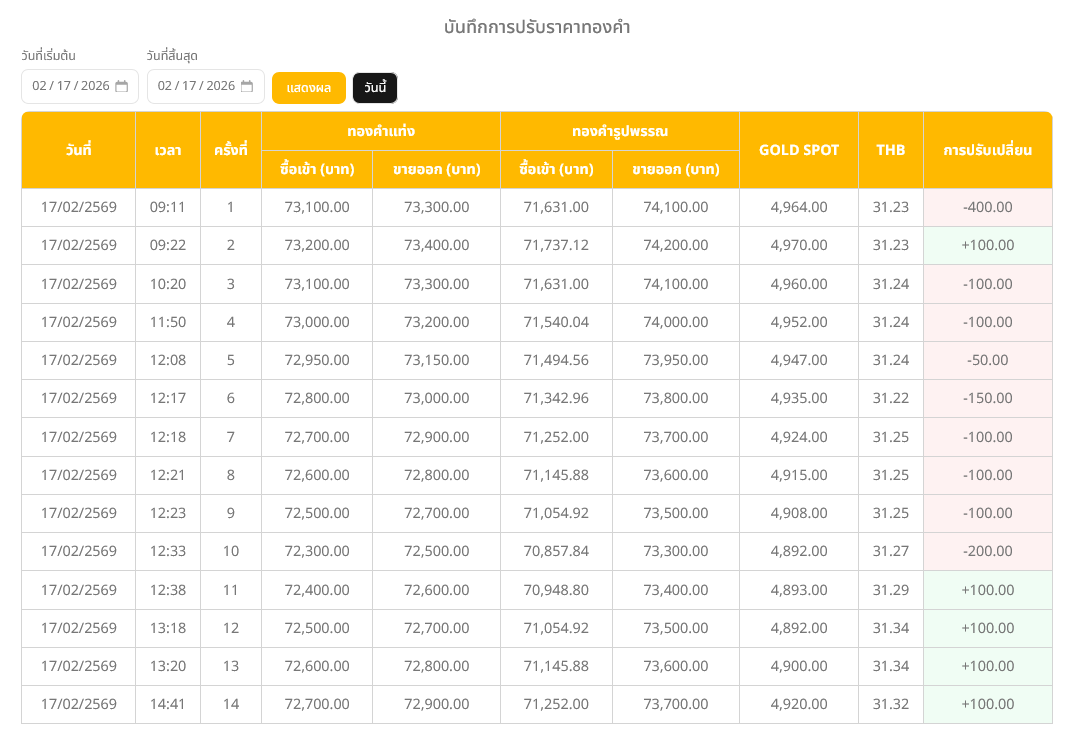Viewport: 1070px width, 729px height.
Task: Click the page title บันทึกการปรับราคาทองคำ
Action: point(536,27)
